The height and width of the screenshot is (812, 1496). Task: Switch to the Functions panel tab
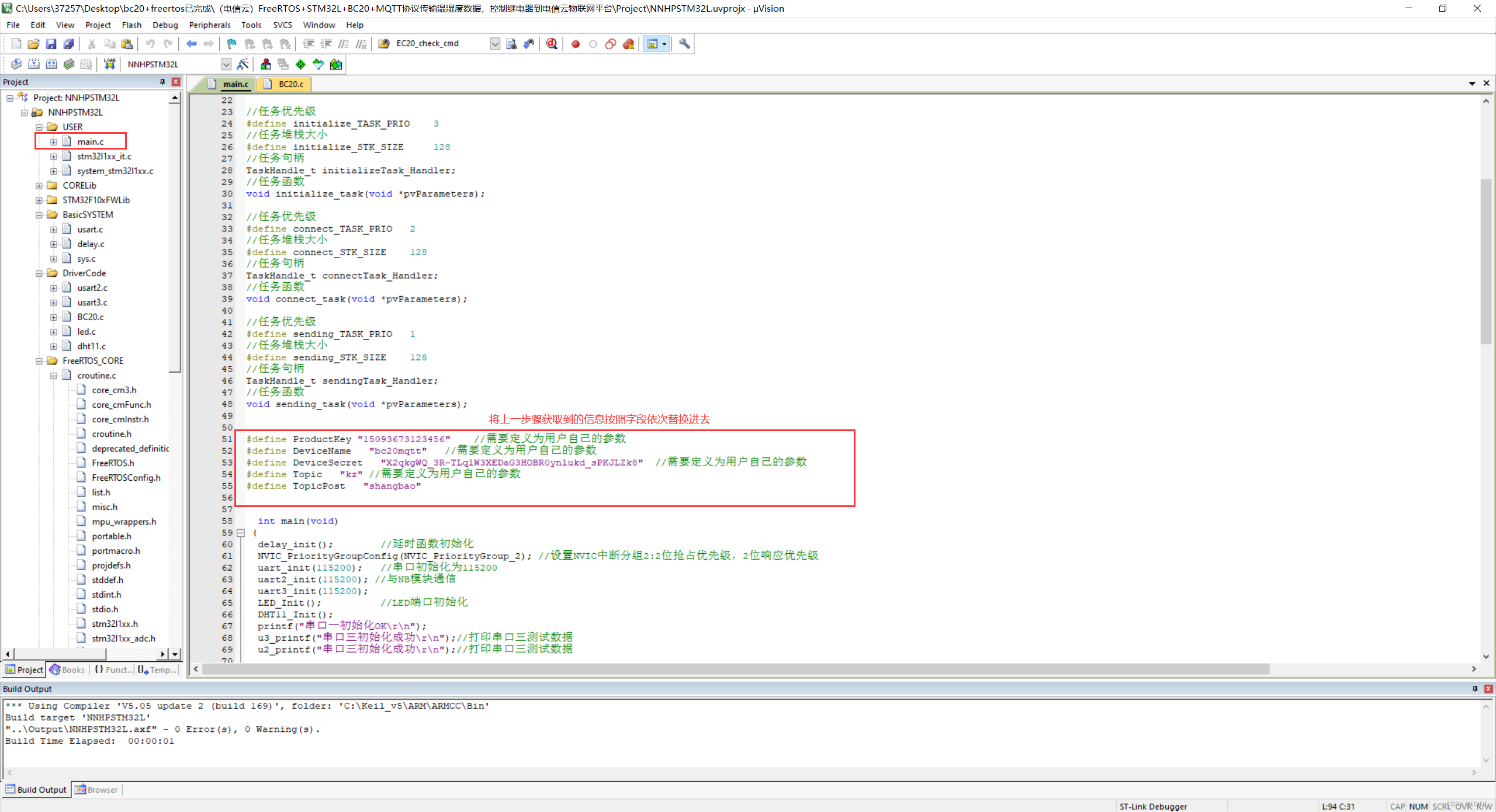[113, 670]
